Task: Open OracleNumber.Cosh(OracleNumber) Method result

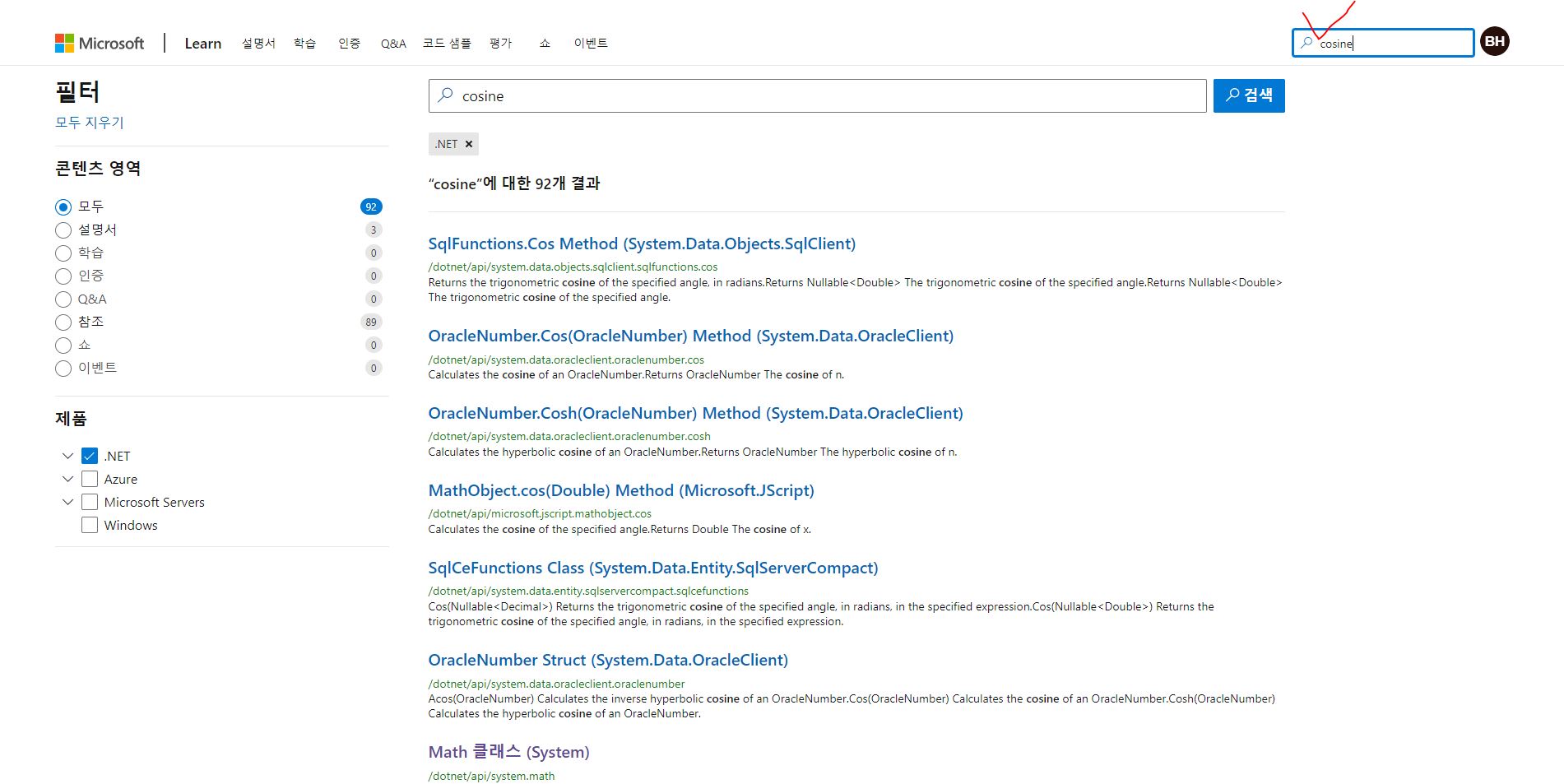Action: tap(695, 413)
